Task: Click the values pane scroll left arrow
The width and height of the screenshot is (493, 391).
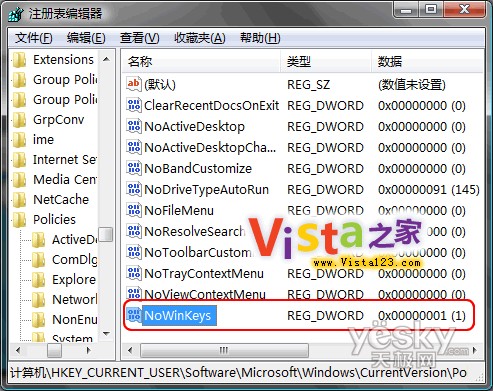Action: click(130, 350)
